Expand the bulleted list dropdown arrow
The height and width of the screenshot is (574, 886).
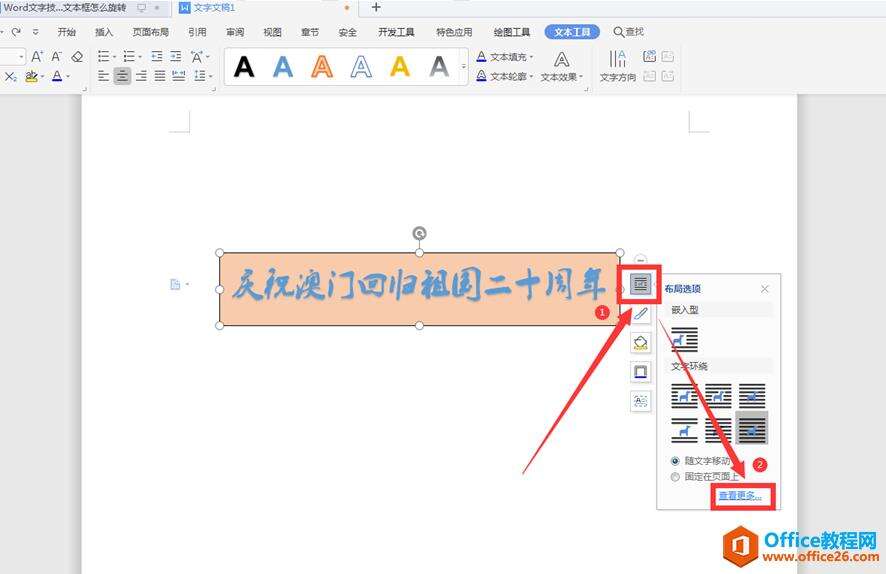click(114, 56)
